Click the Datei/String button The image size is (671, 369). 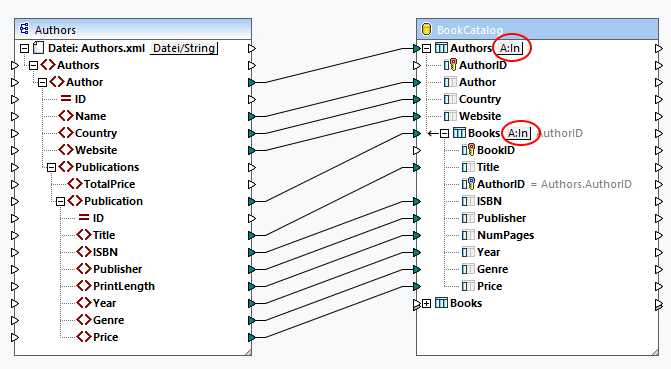(x=184, y=48)
